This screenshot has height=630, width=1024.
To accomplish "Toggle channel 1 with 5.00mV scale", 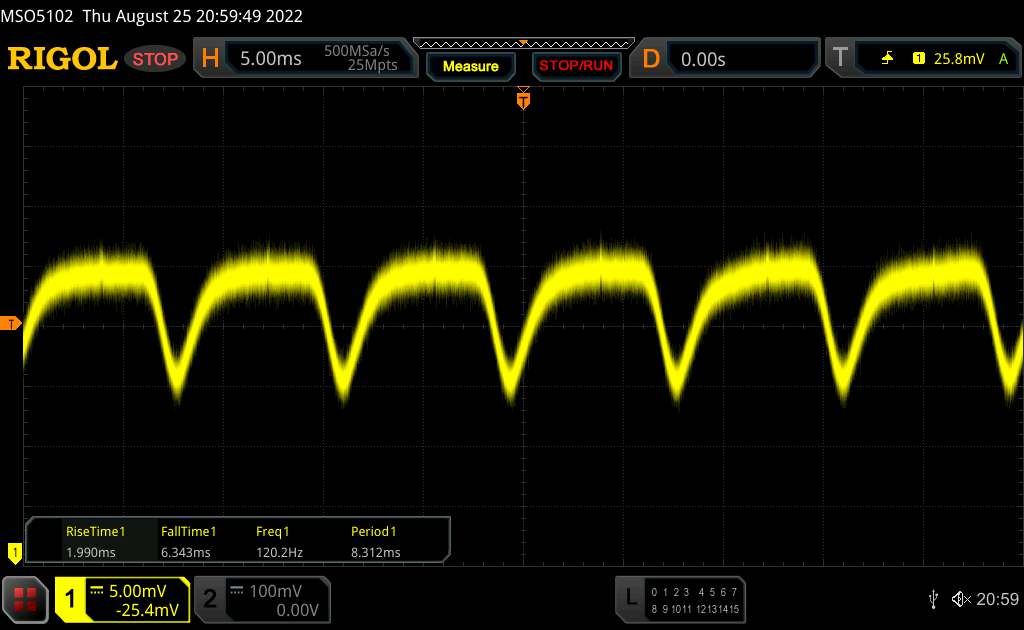I will [122, 599].
